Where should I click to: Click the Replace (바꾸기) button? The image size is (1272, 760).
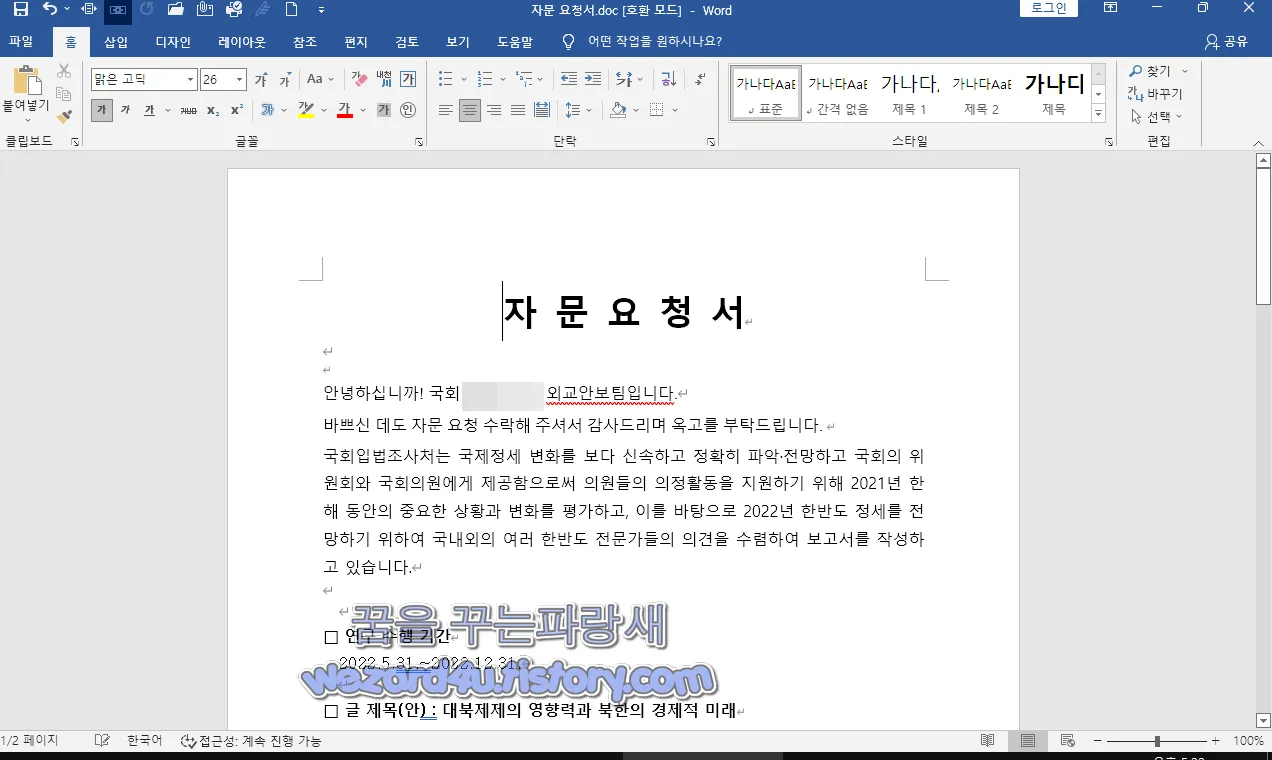(x=1156, y=94)
